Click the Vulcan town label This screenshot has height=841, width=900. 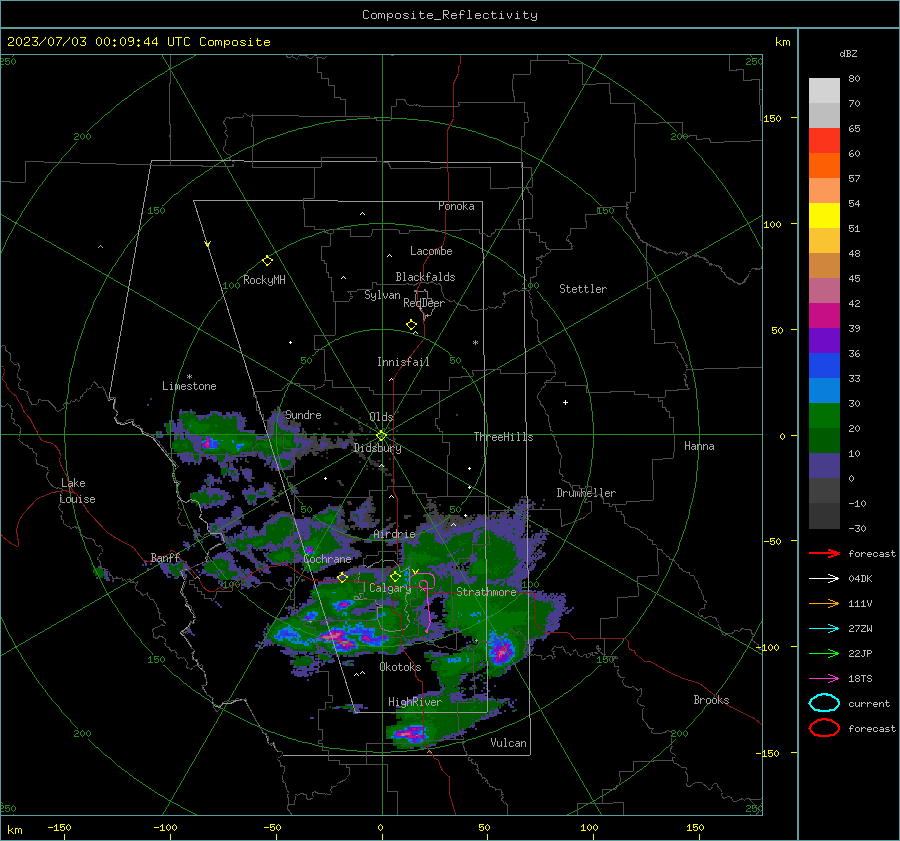point(508,743)
